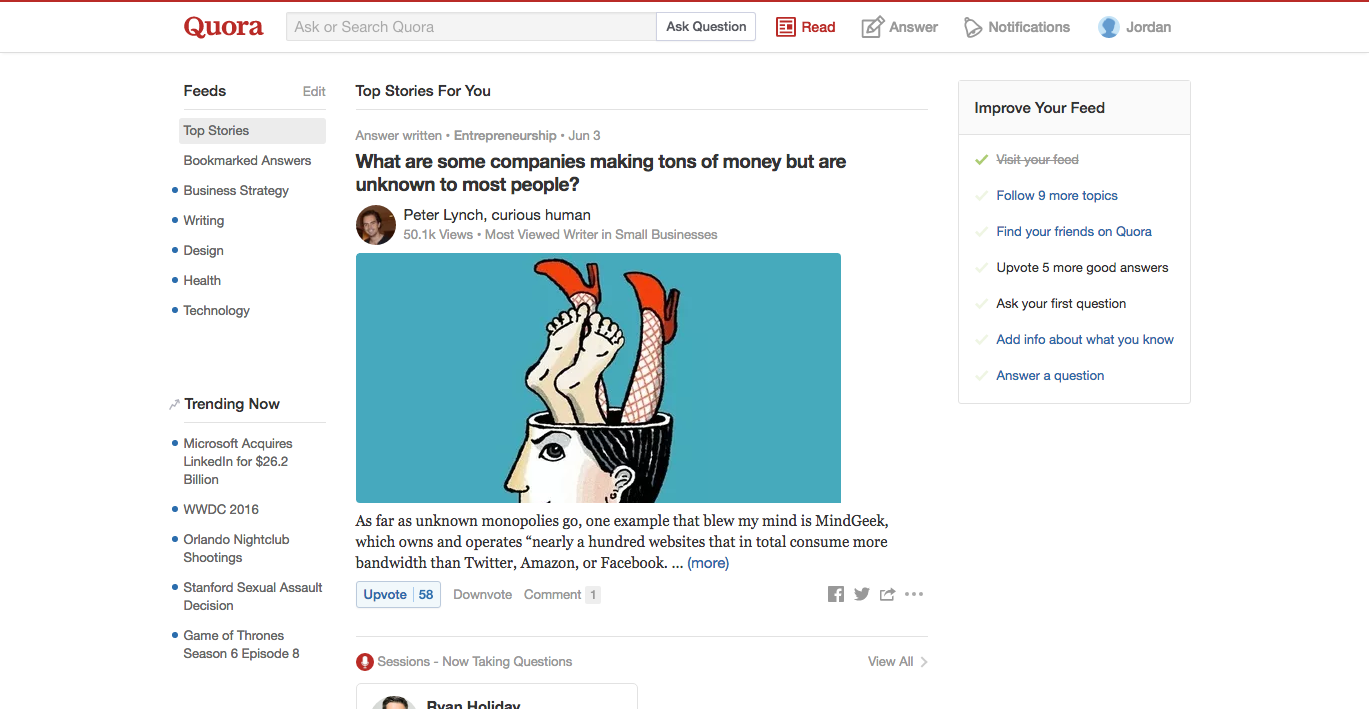Open the answer's illustration image
The width and height of the screenshot is (1369, 709).
tap(598, 378)
